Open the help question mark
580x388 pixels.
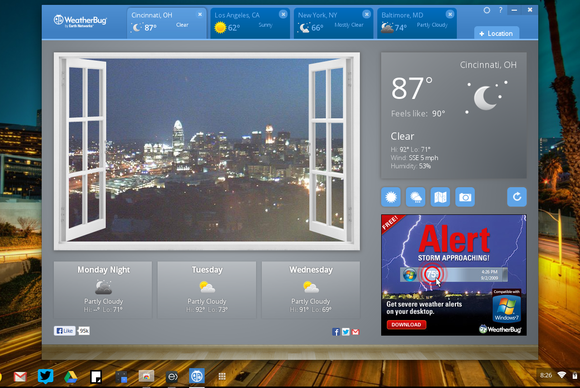click(500, 10)
